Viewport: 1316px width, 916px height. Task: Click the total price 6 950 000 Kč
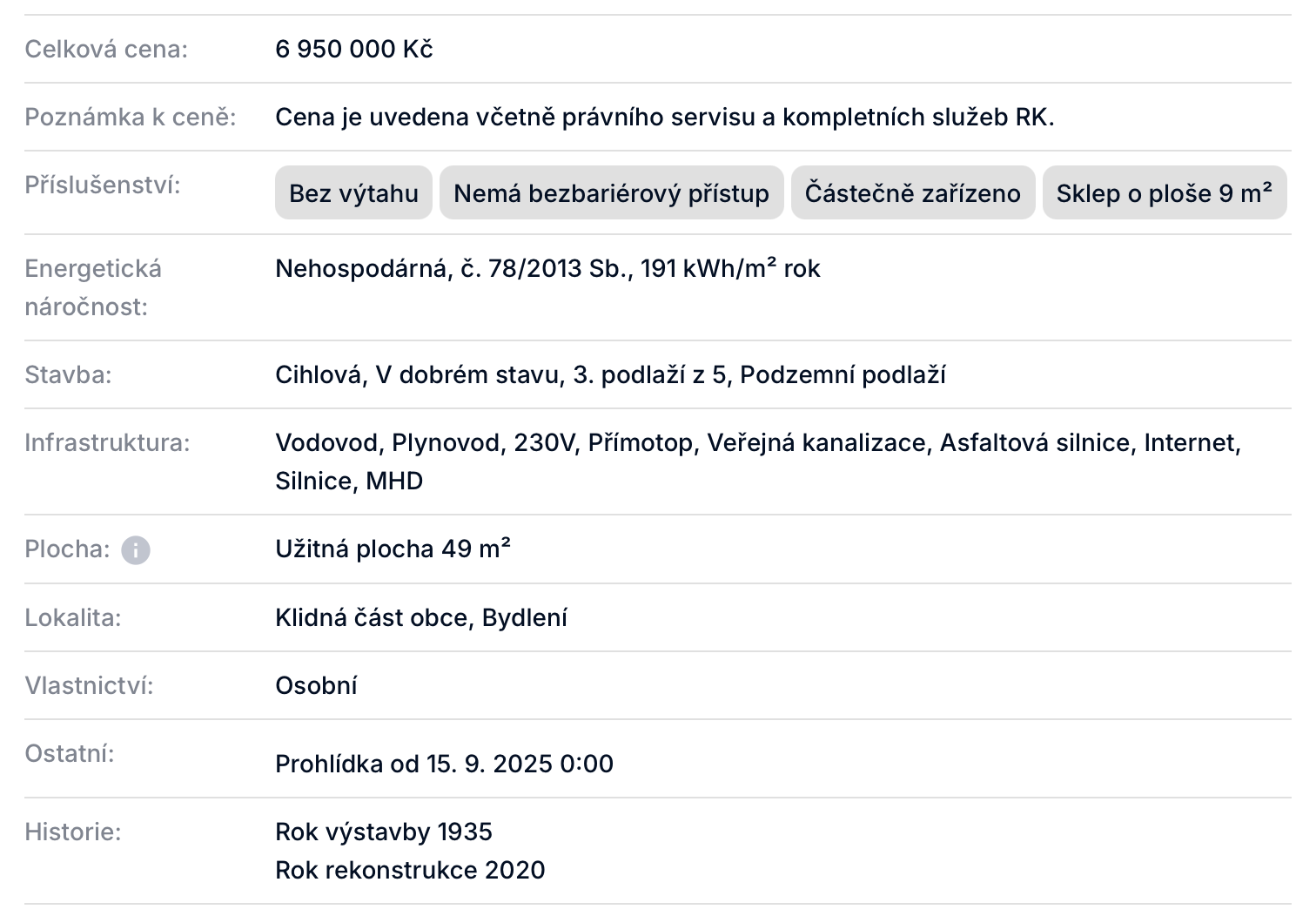(x=354, y=49)
